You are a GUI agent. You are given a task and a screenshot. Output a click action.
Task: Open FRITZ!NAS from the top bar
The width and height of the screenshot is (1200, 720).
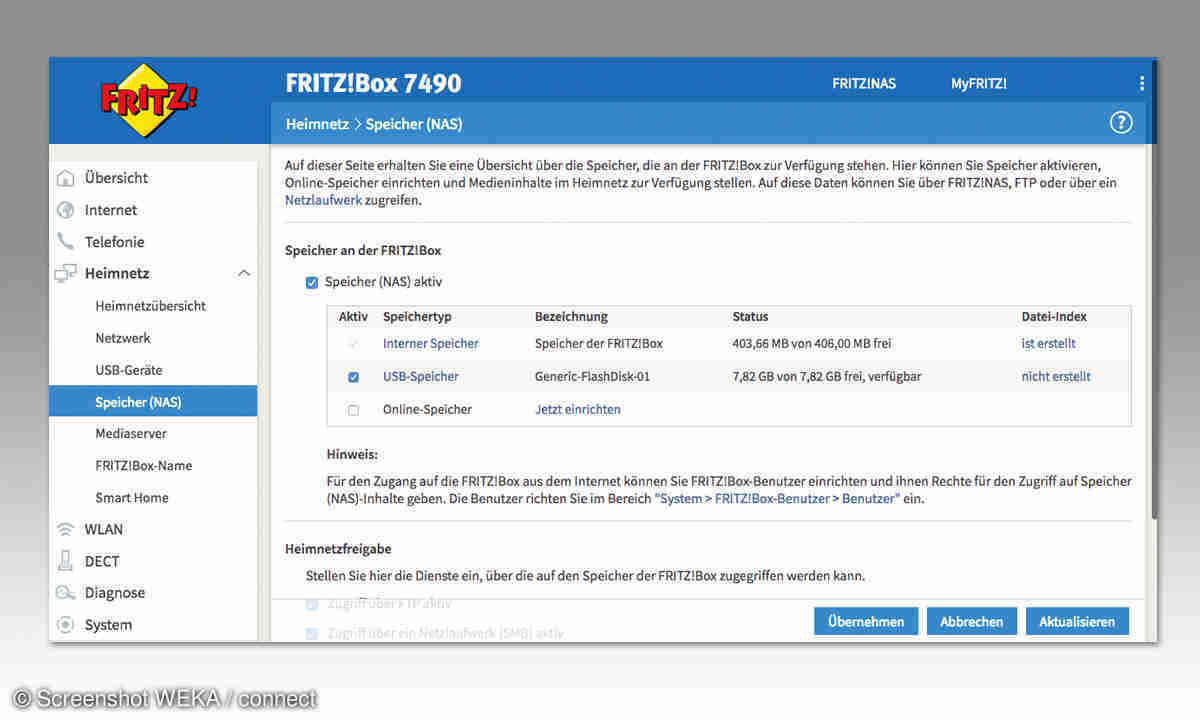click(864, 84)
